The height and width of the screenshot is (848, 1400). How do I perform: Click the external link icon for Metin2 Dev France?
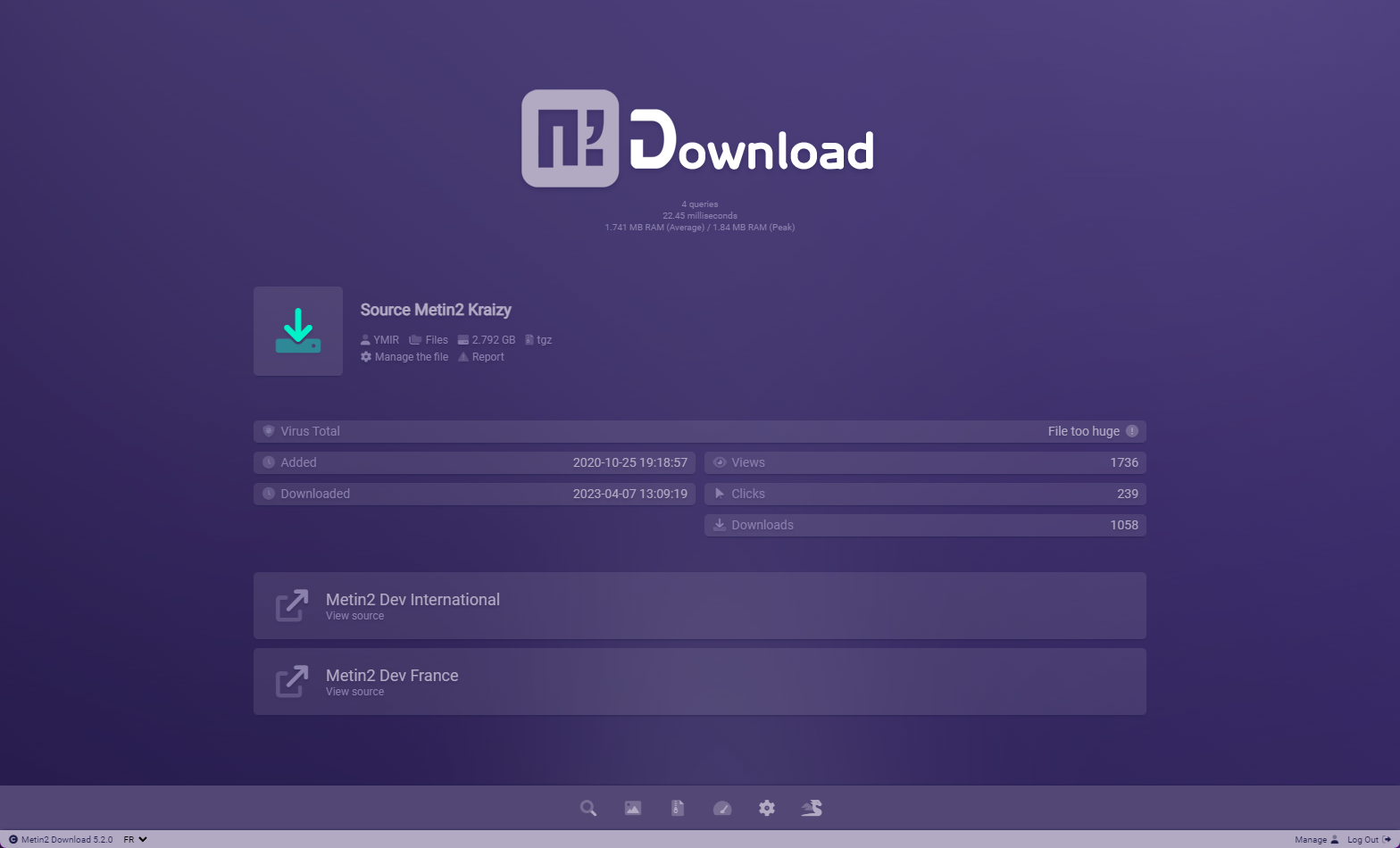click(x=292, y=681)
